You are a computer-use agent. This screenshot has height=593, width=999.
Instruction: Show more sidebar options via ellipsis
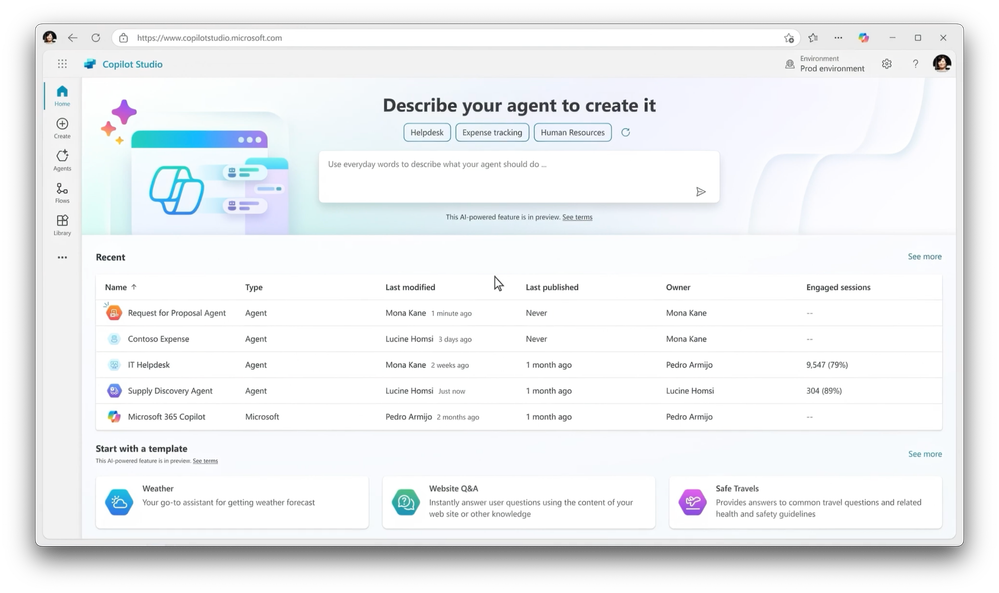tap(62, 257)
